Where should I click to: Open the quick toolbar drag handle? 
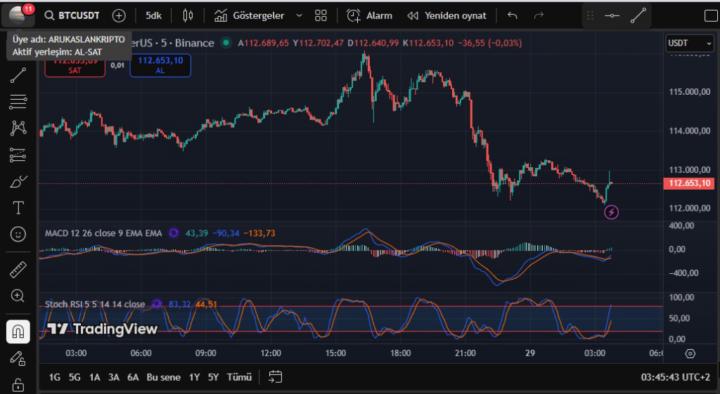tap(591, 16)
